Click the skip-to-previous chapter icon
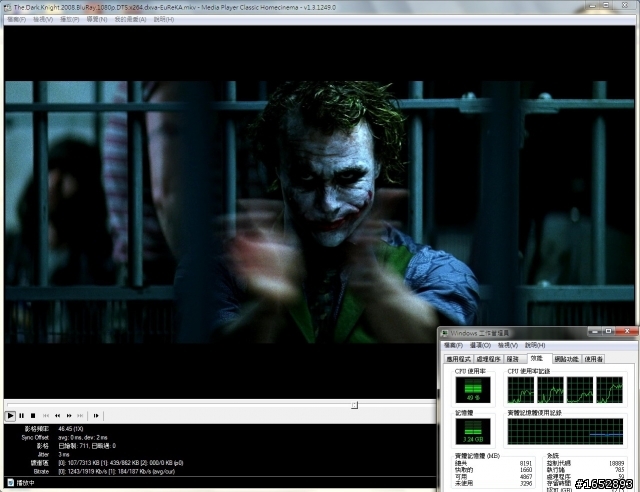The width and height of the screenshot is (640, 492). click(x=46, y=416)
